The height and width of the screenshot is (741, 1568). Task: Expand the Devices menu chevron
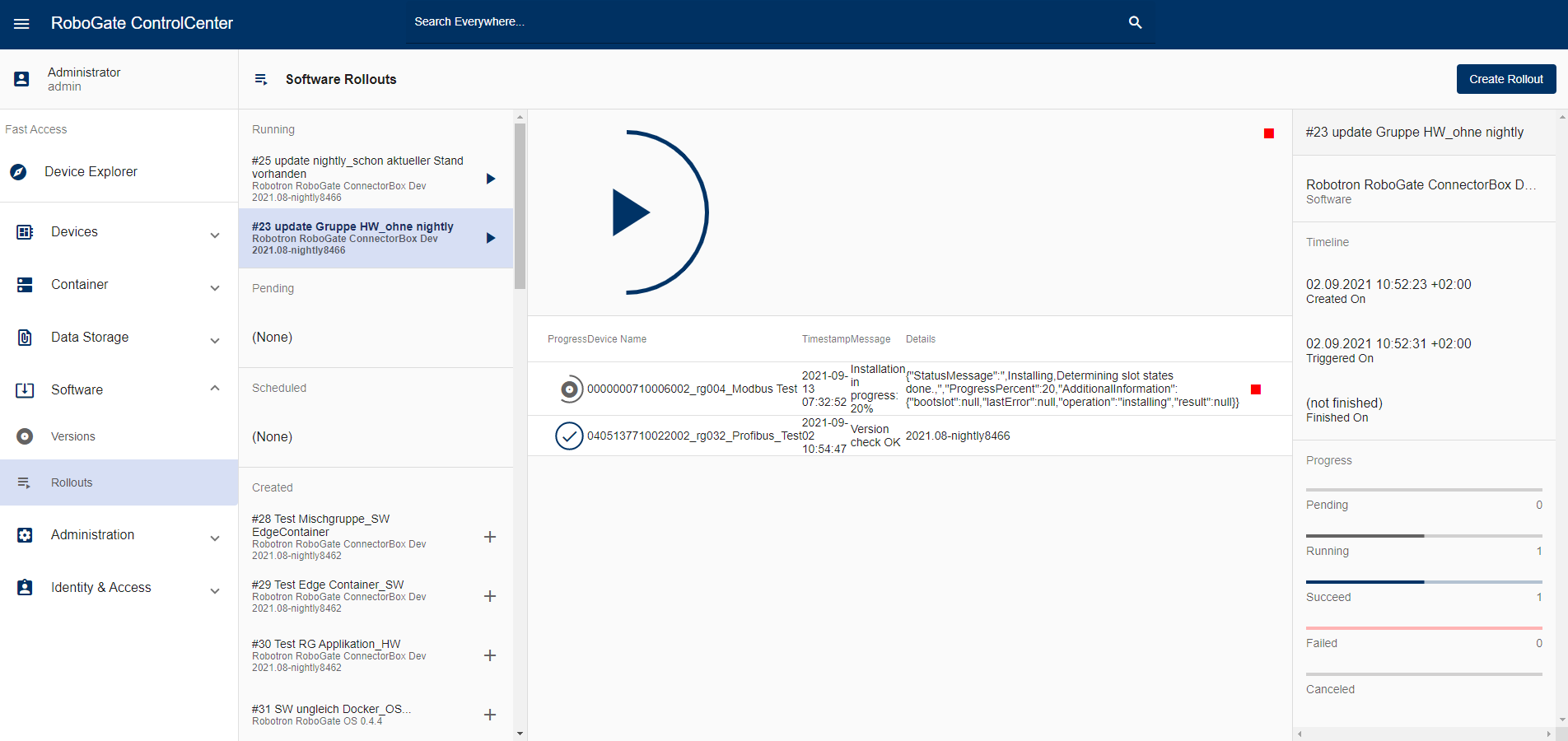click(215, 235)
